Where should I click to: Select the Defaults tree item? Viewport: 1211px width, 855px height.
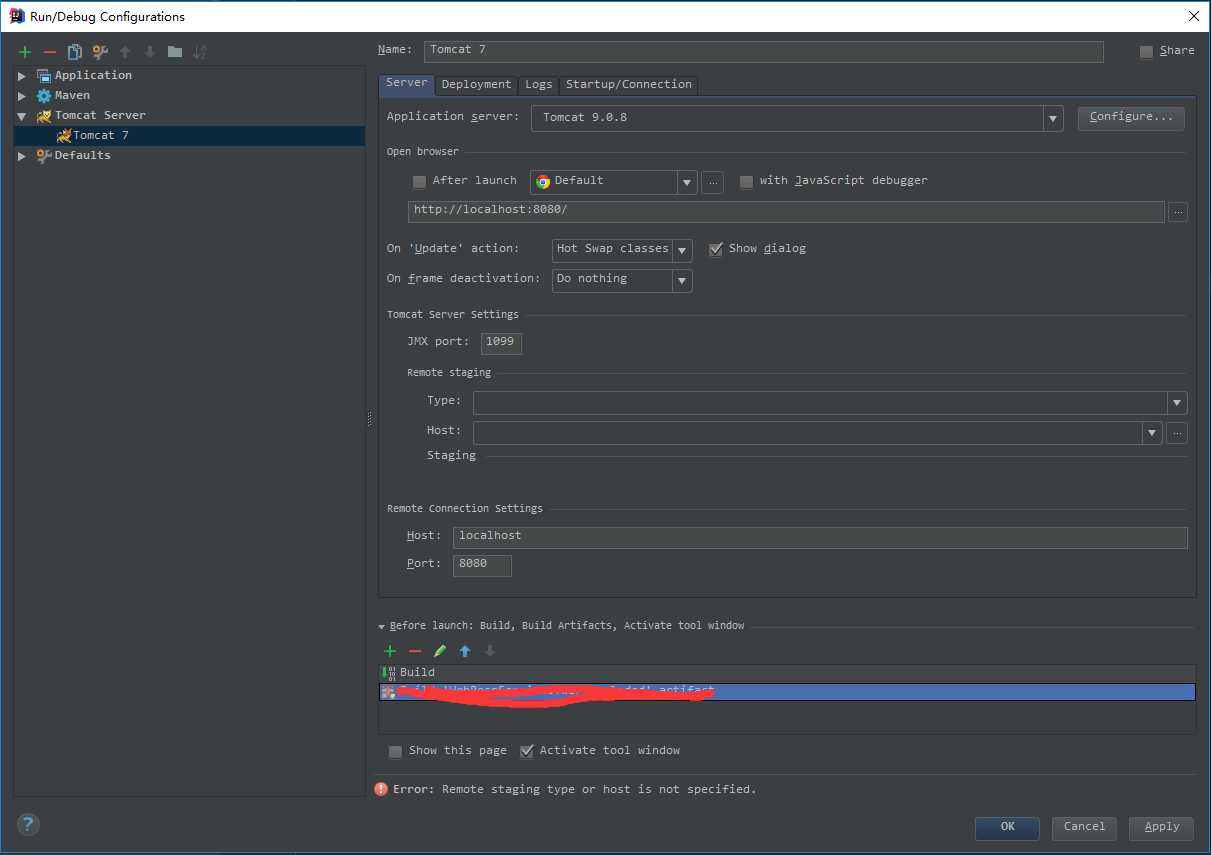(x=83, y=156)
